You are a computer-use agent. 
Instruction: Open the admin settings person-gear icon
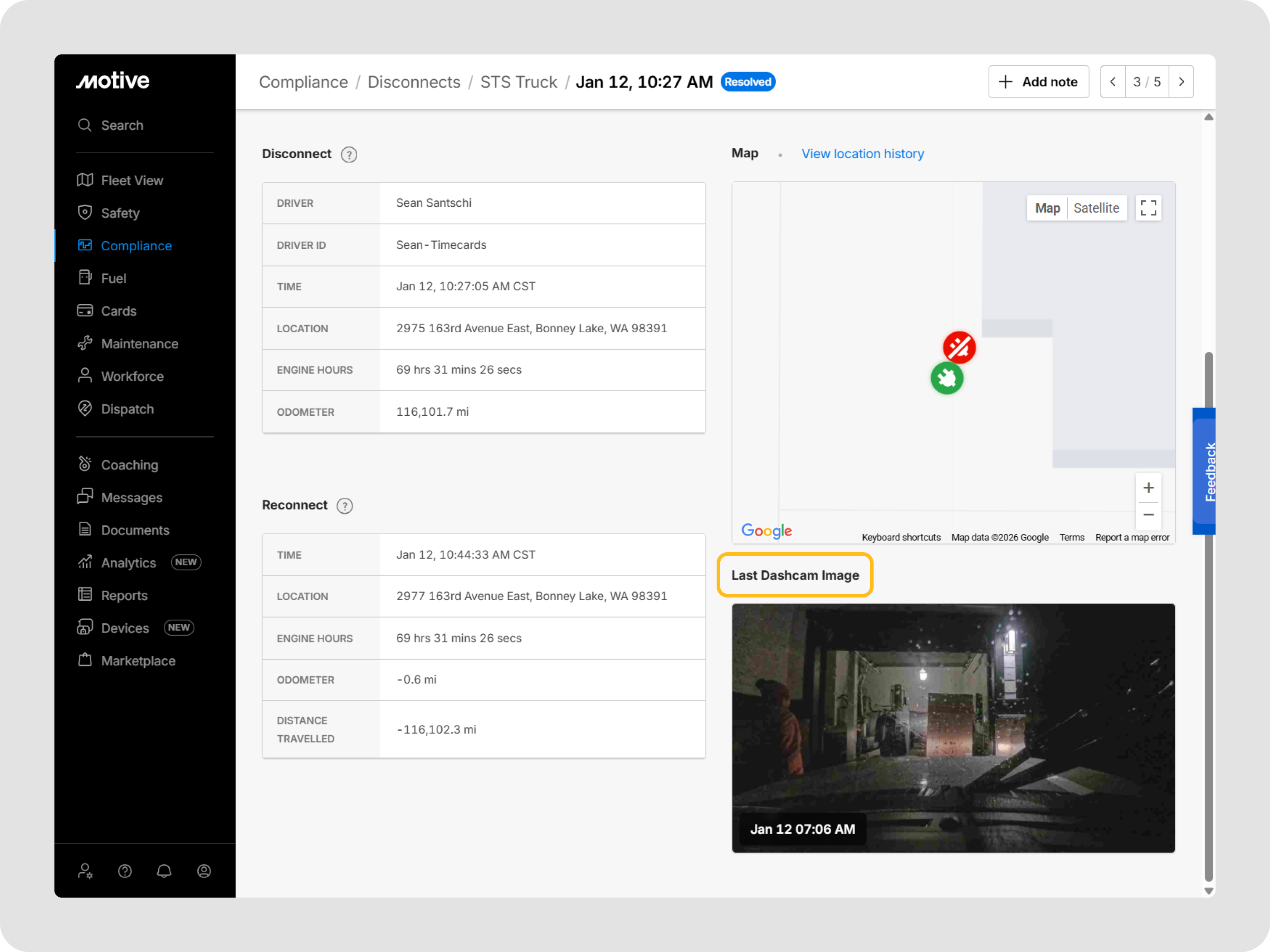[85, 871]
